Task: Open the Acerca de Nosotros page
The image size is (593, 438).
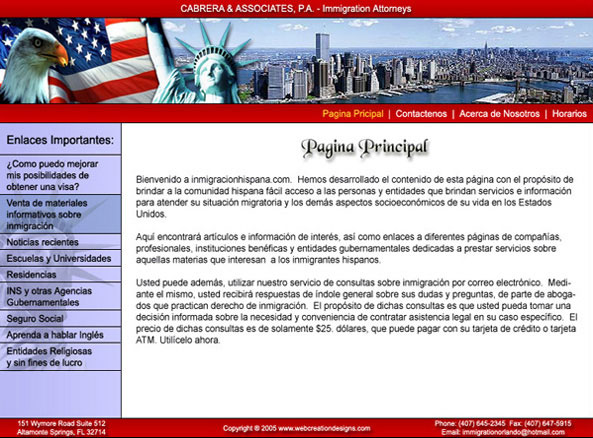Action: [x=499, y=114]
